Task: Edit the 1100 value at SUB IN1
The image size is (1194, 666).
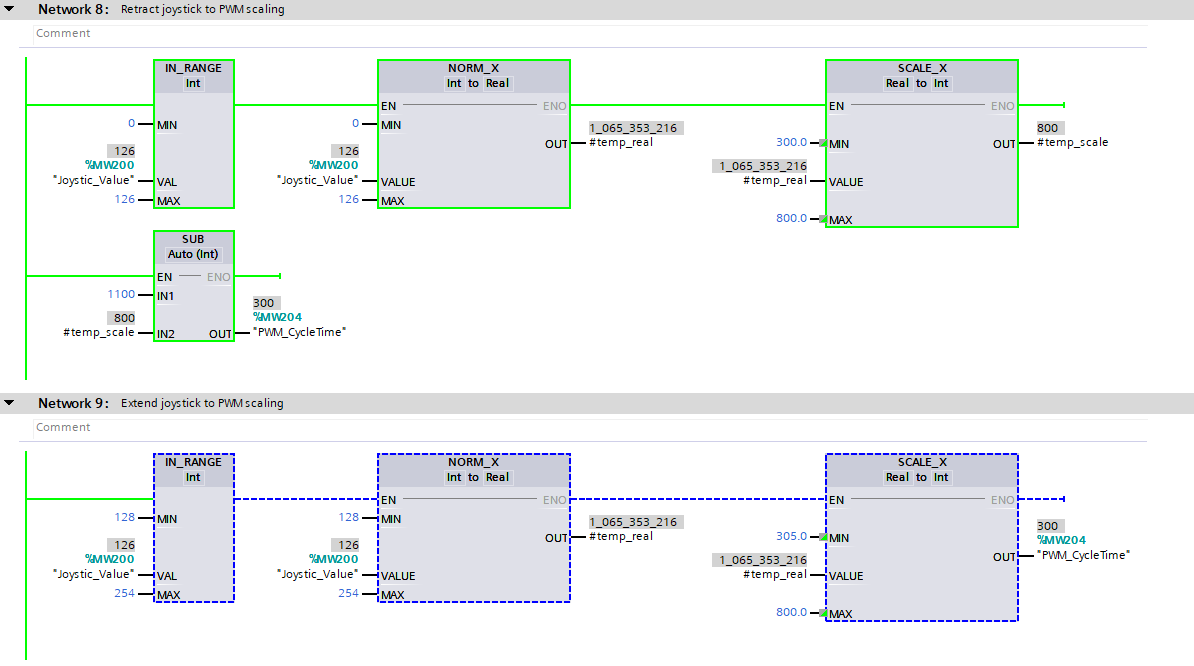Action: [120, 295]
